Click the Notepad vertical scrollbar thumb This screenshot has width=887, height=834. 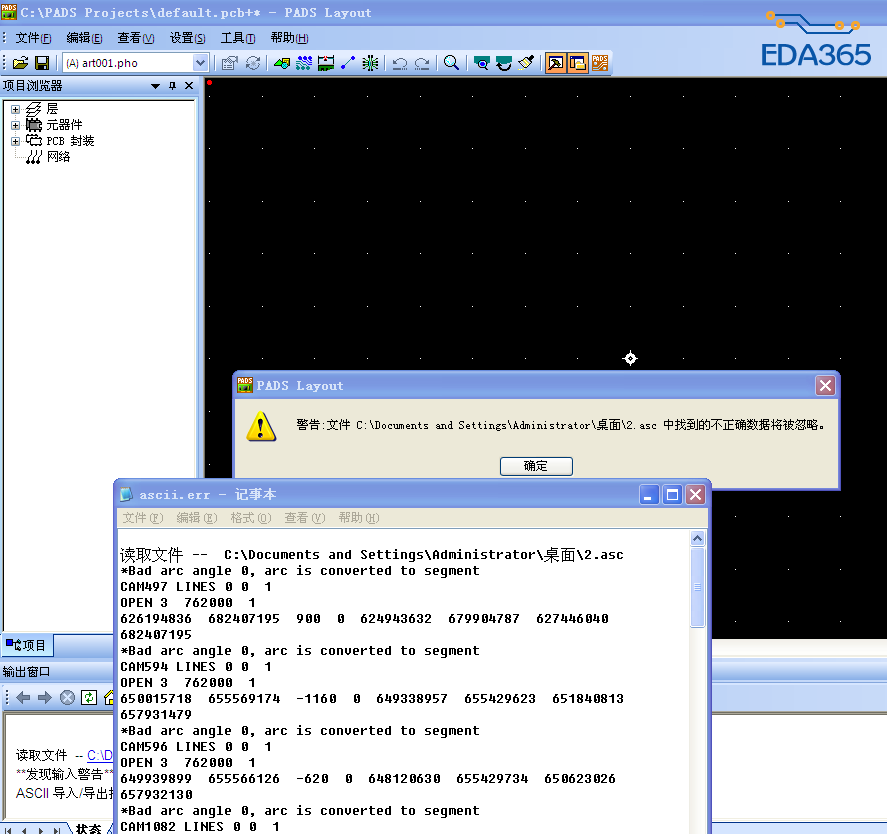tap(697, 587)
